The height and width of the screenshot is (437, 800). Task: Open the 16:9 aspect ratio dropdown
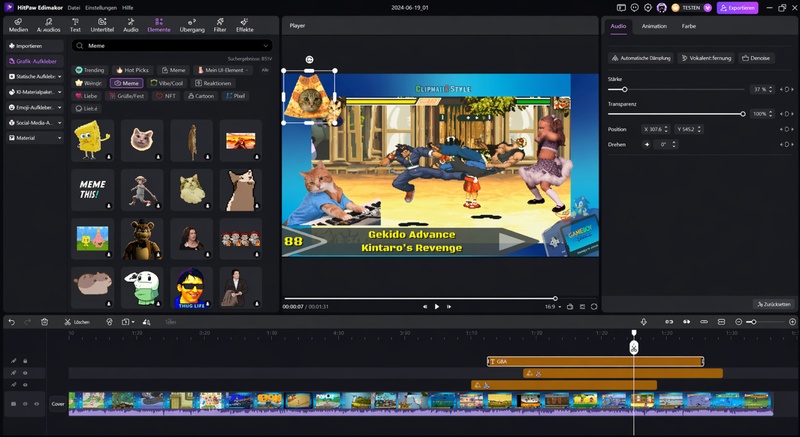pyautogui.click(x=553, y=307)
